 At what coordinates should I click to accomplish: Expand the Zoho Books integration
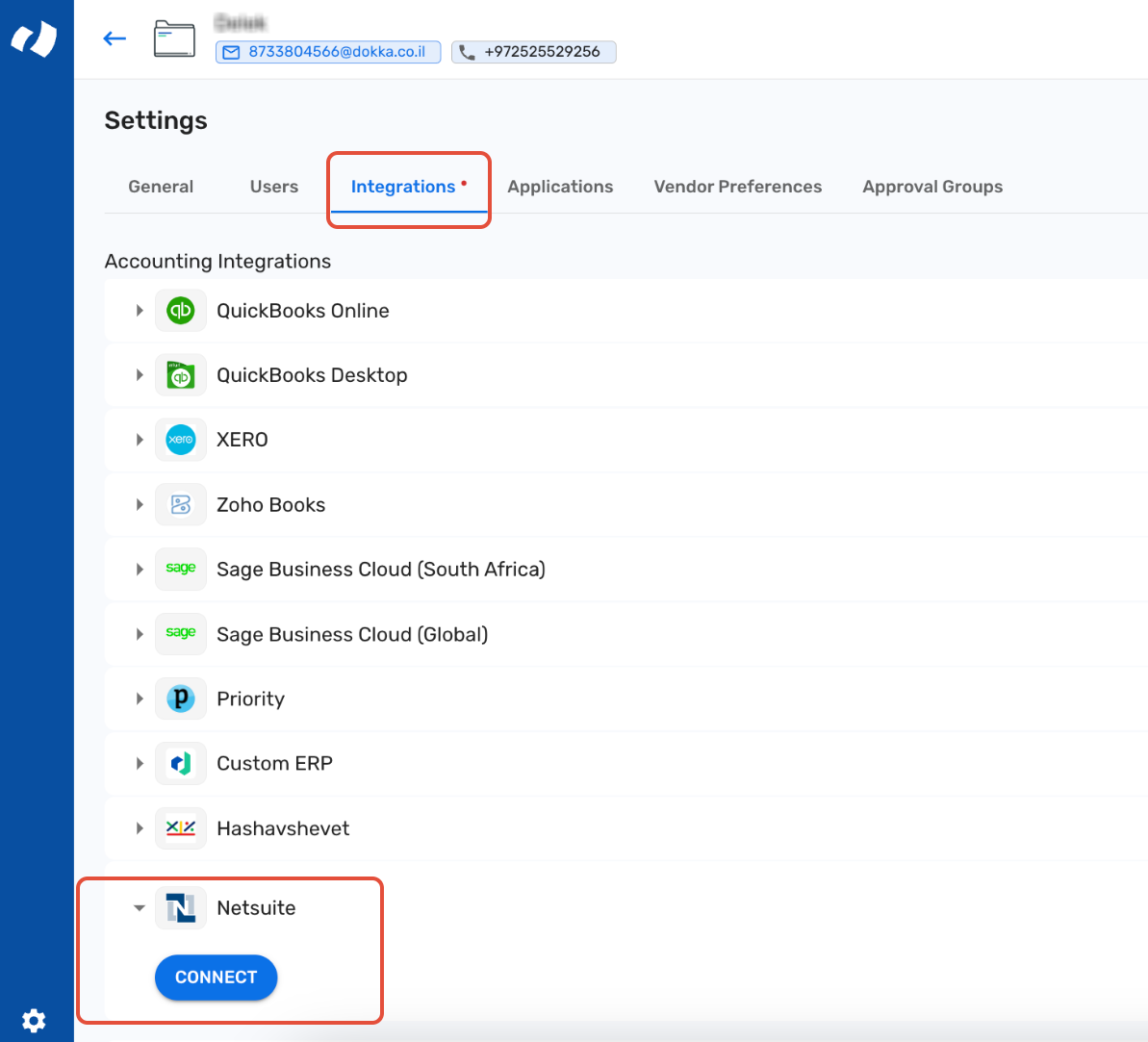(x=140, y=504)
